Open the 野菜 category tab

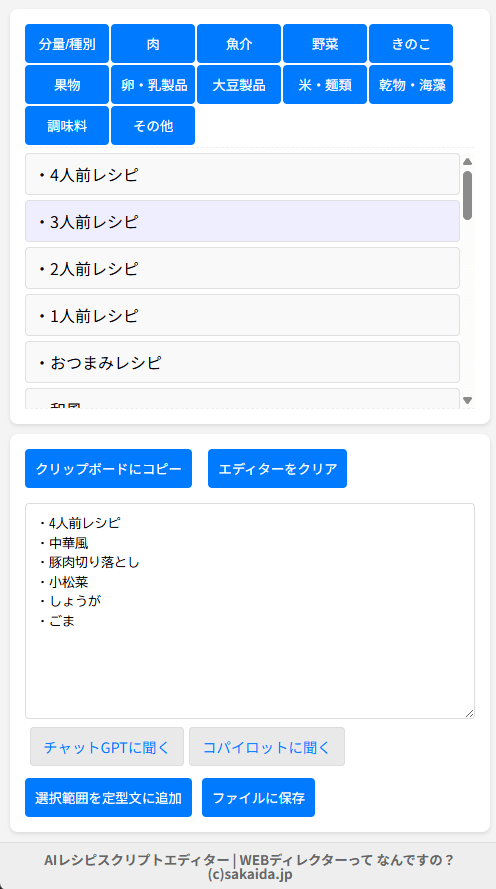[x=325, y=44]
